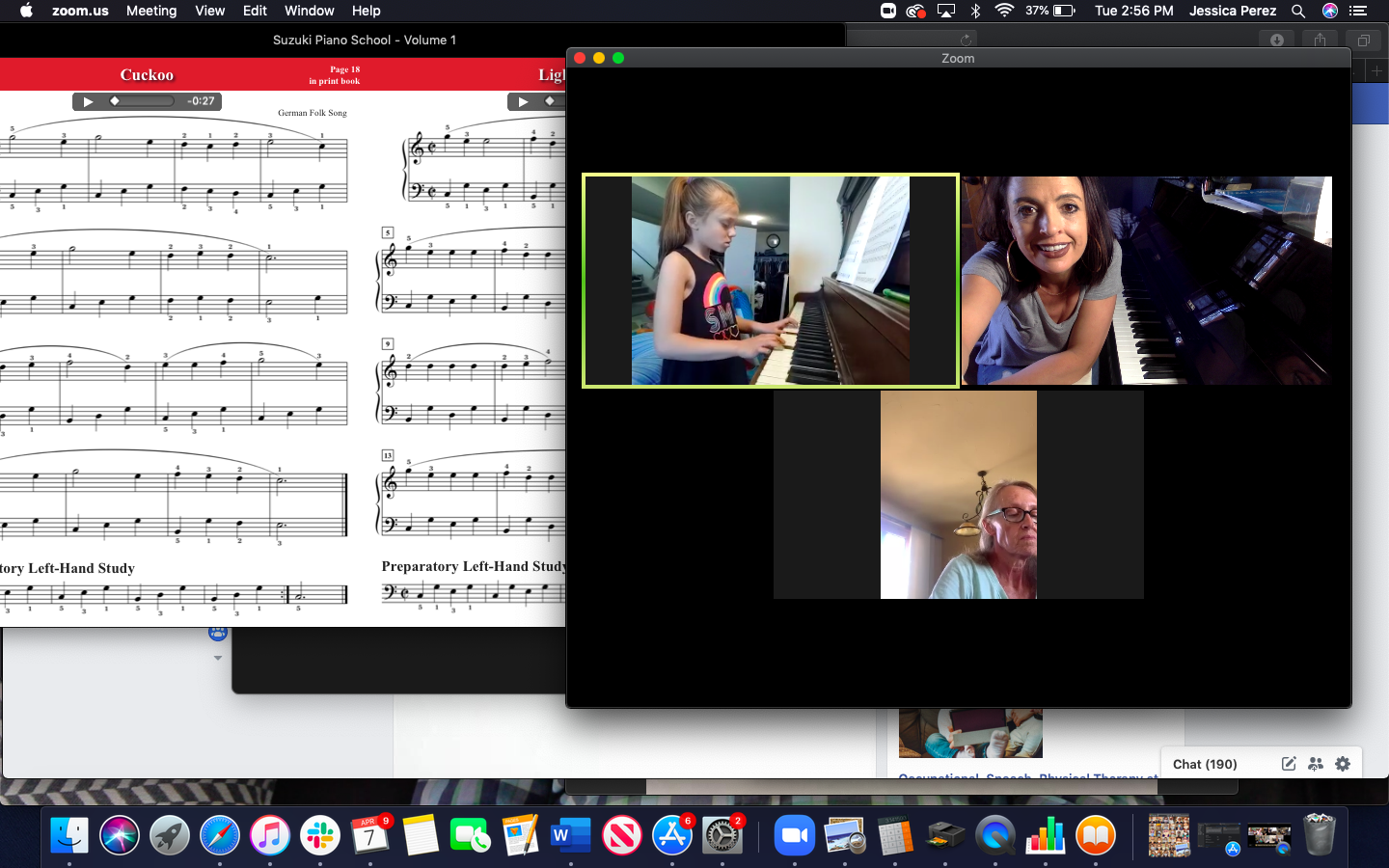The width and height of the screenshot is (1389, 868).
Task: Open Slack in the dock
Action: [x=320, y=835]
